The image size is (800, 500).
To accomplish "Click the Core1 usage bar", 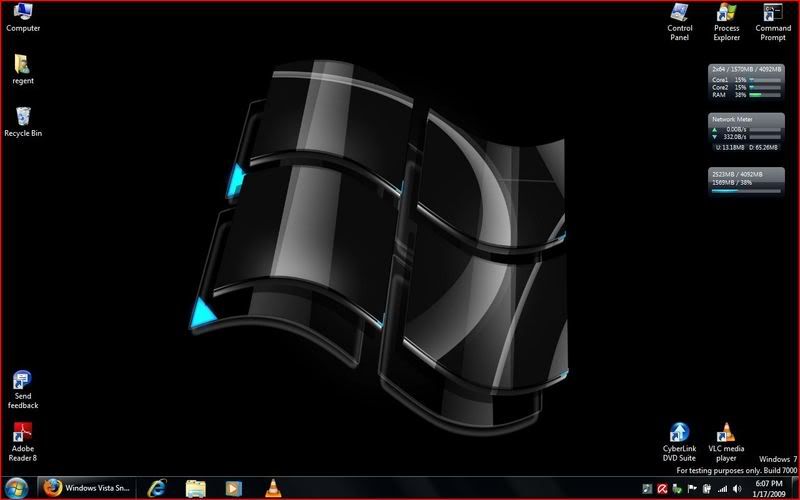I will point(765,80).
